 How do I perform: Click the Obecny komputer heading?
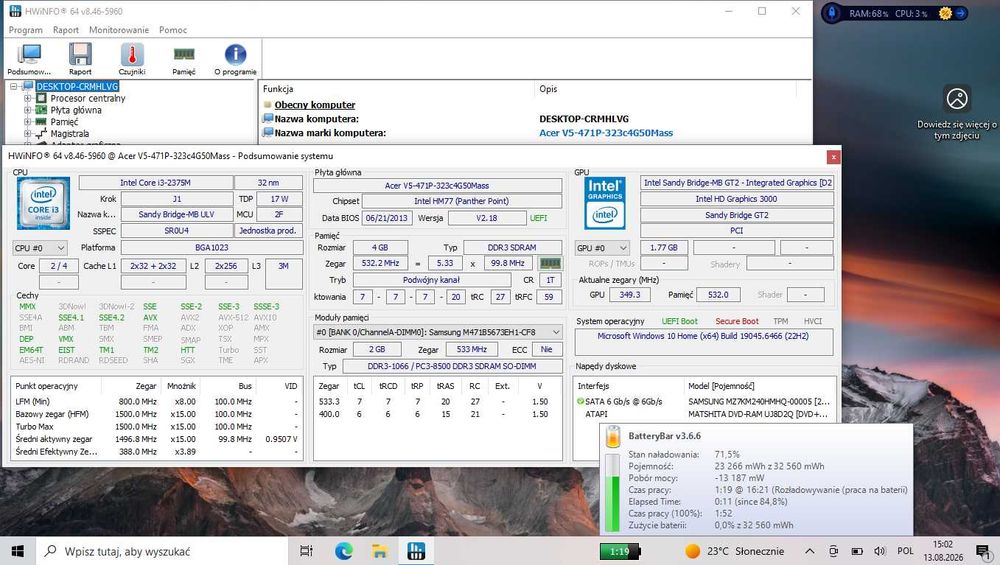(314, 105)
